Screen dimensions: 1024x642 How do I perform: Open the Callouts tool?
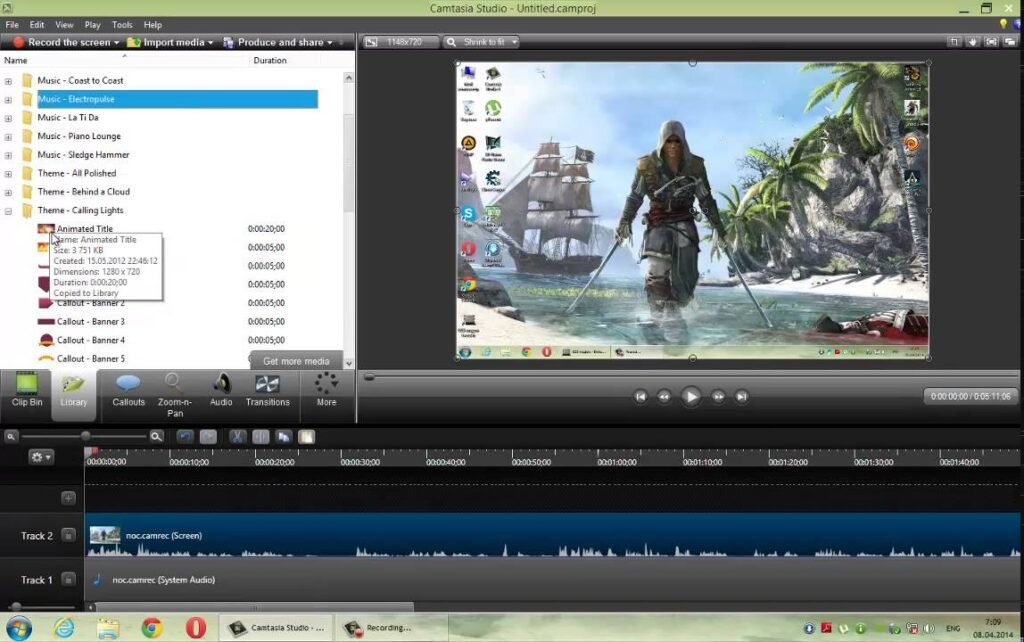click(x=128, y=389)
